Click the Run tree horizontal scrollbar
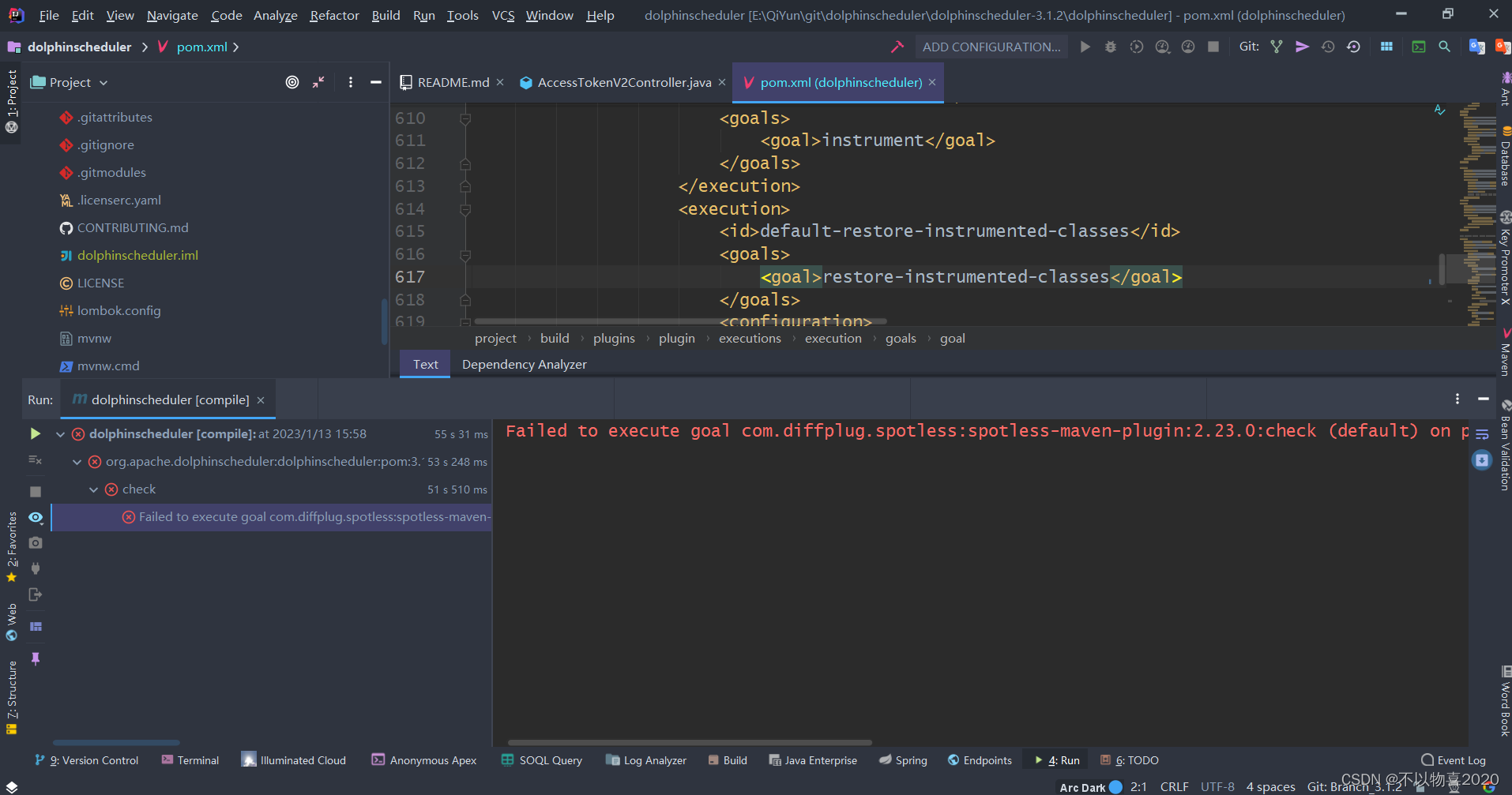Viewport: 1512px width, 795px height. (x=116, y=742)
